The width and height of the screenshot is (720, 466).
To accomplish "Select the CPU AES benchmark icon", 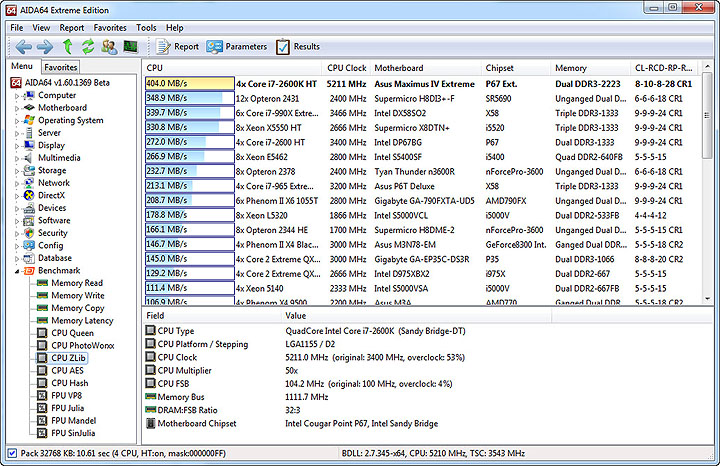I will pos(42,371).
